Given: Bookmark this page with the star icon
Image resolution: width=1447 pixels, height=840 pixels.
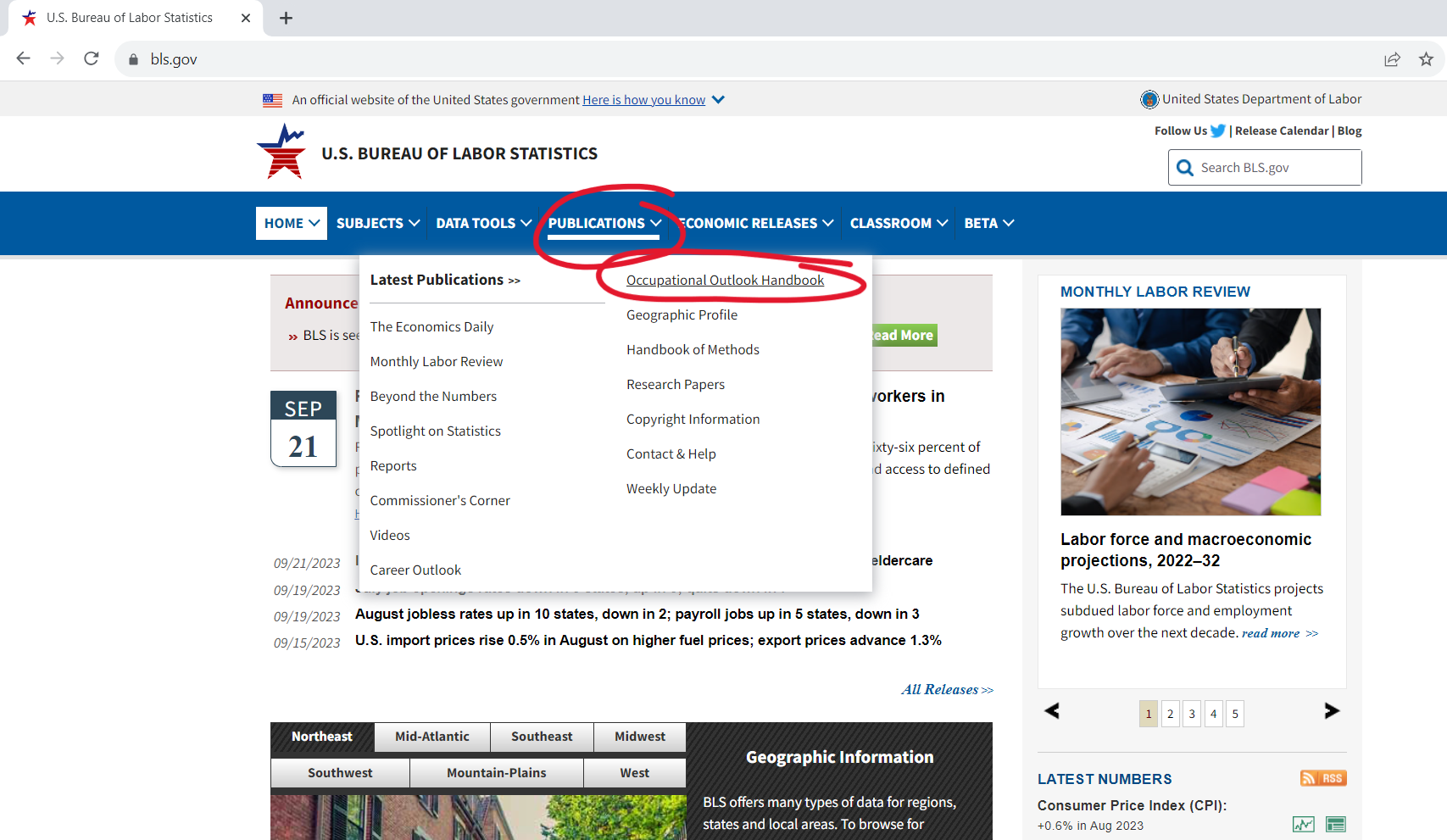Looking at the screenshot, I should 1427,58.
